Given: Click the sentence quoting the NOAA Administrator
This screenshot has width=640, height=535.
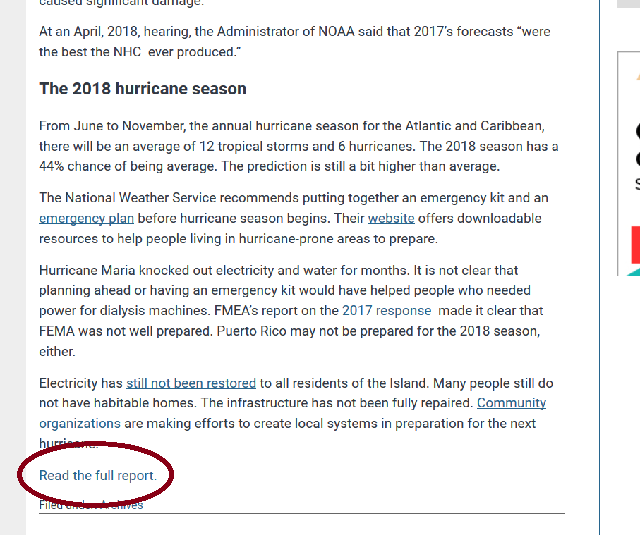Looking at the screenshot, I should click(x=295, y=42).
